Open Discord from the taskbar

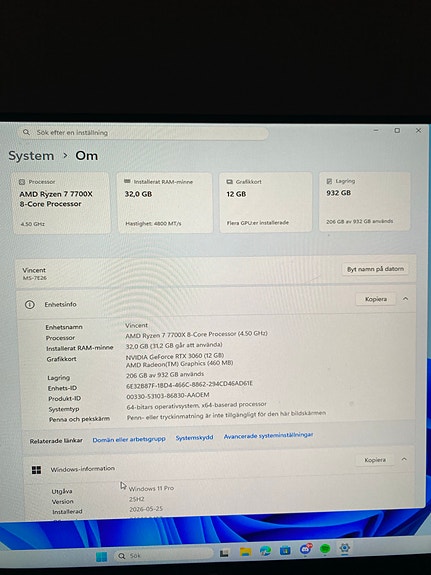click(x=306, y=549)
